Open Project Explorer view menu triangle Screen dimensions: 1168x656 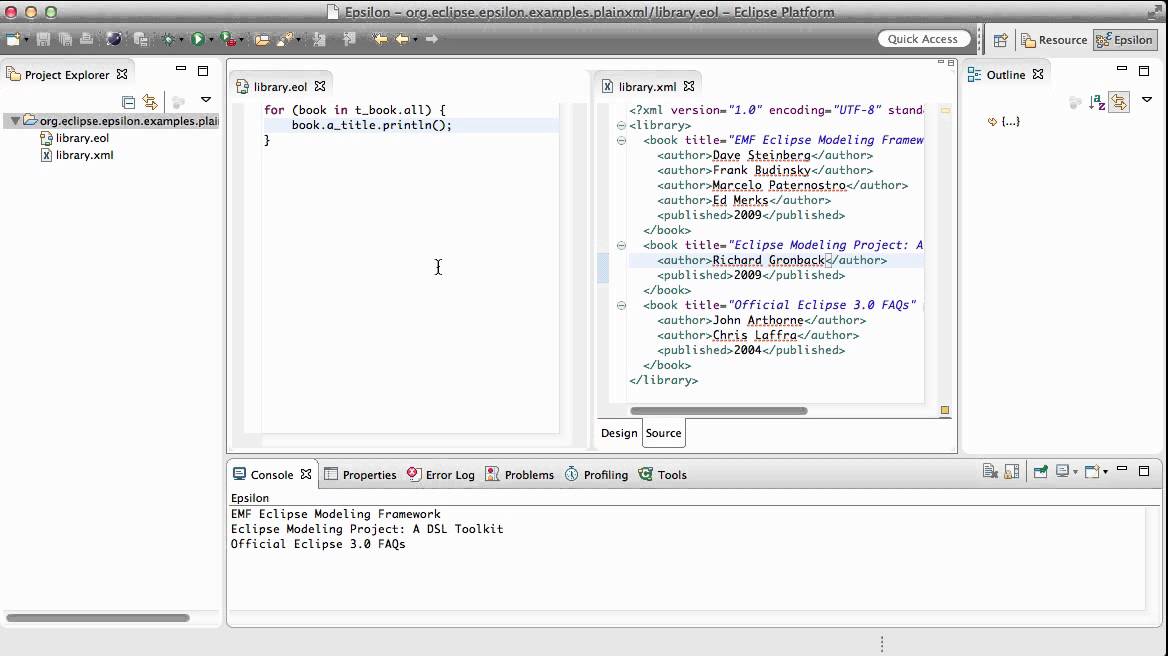[x=206, y=100]
